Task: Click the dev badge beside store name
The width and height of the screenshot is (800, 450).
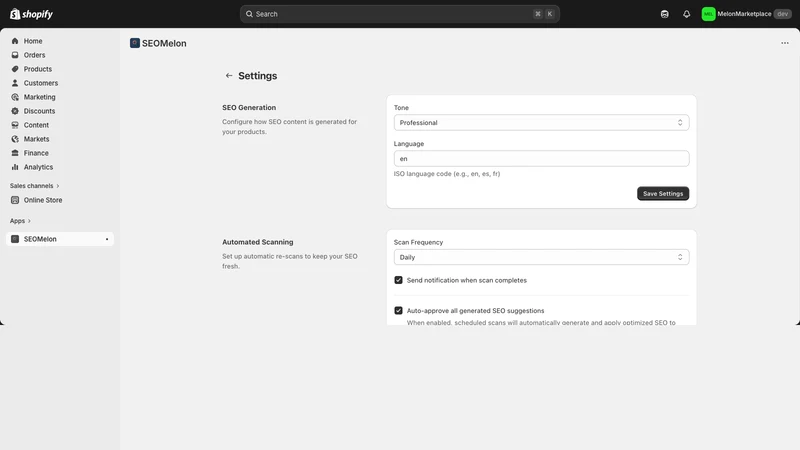Action: coord(783,14)
